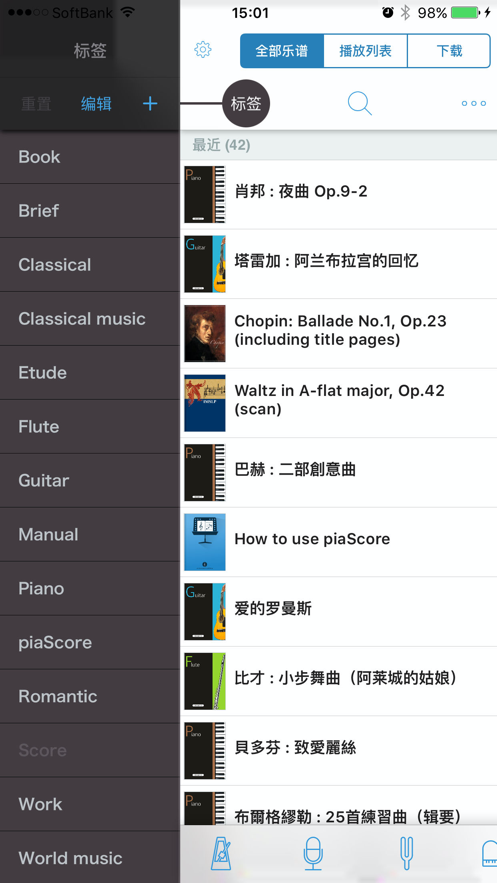Tap the microphone recorder icon

coord(313,854)
